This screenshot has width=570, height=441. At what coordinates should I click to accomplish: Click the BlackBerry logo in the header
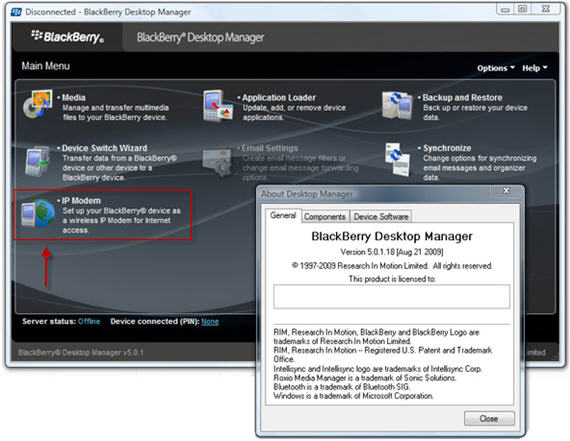click(x=67, y=37)
